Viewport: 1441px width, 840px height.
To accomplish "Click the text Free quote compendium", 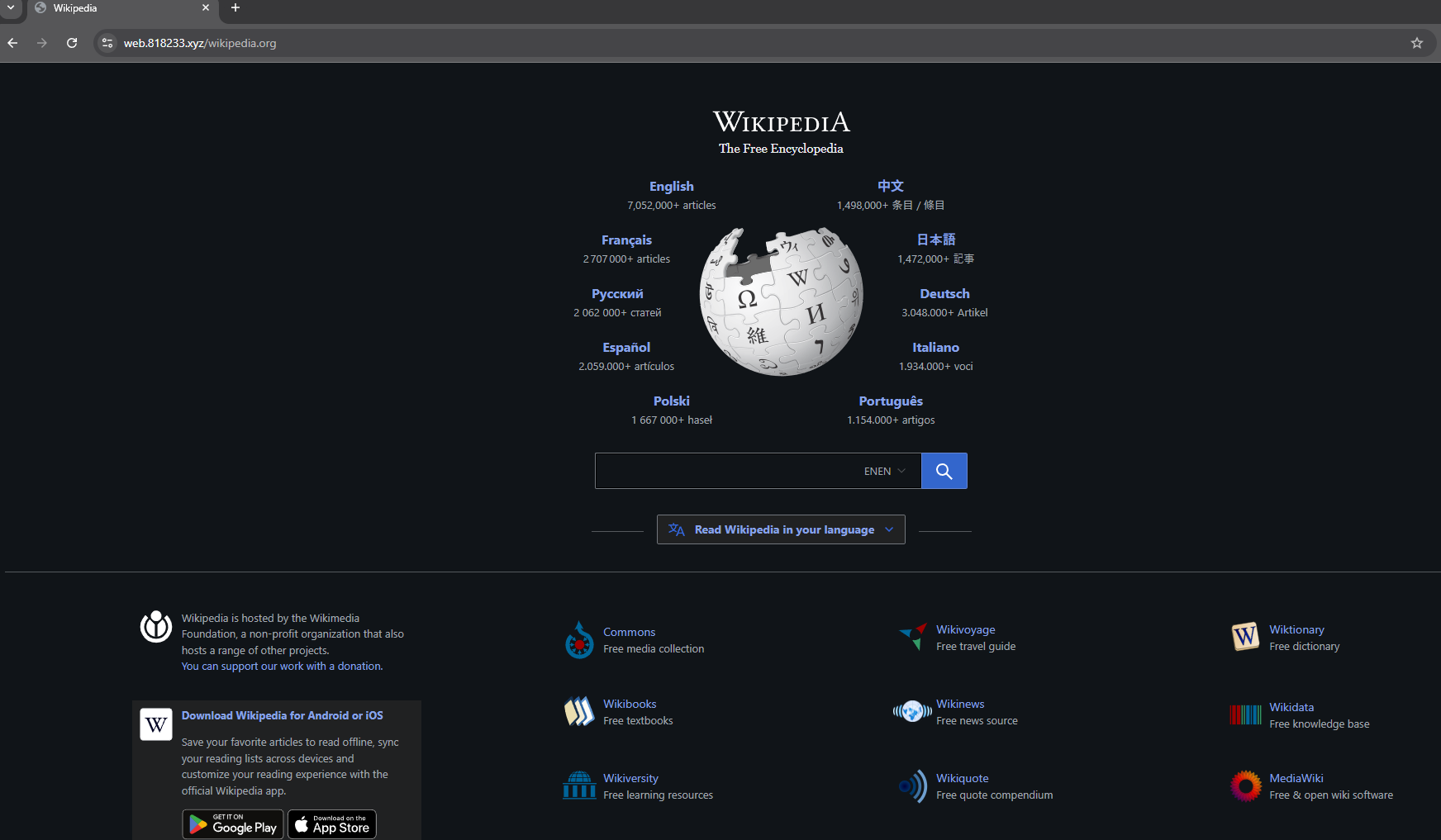I will pos(995,795).
